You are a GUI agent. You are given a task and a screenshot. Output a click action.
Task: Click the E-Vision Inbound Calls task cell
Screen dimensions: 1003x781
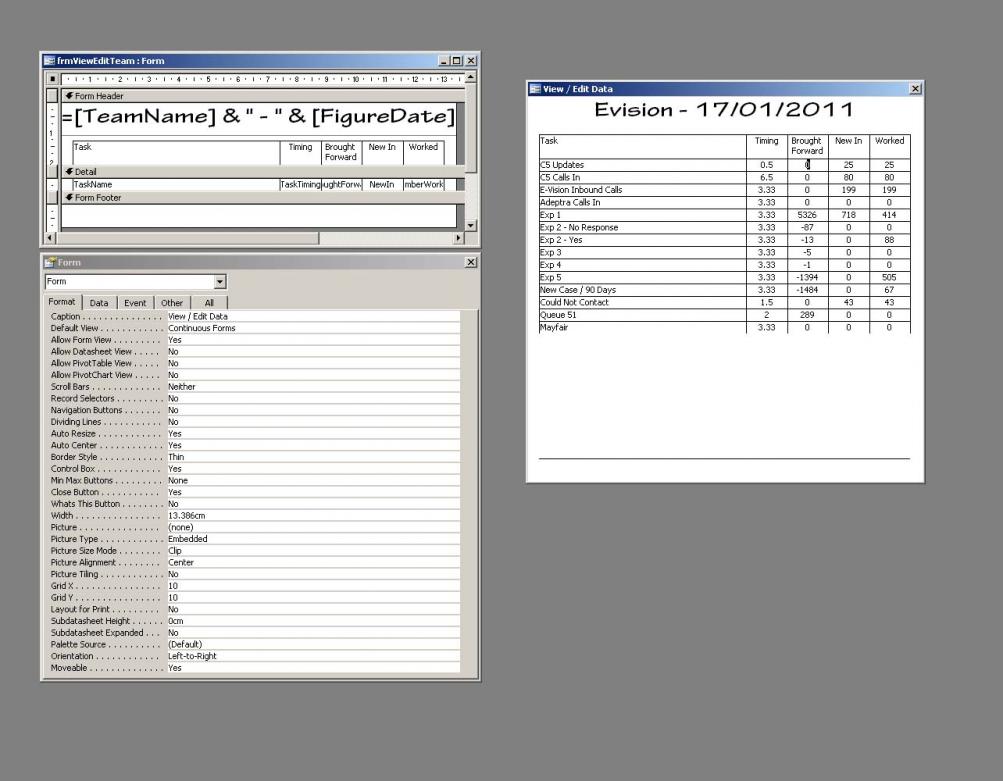(642, 190)
